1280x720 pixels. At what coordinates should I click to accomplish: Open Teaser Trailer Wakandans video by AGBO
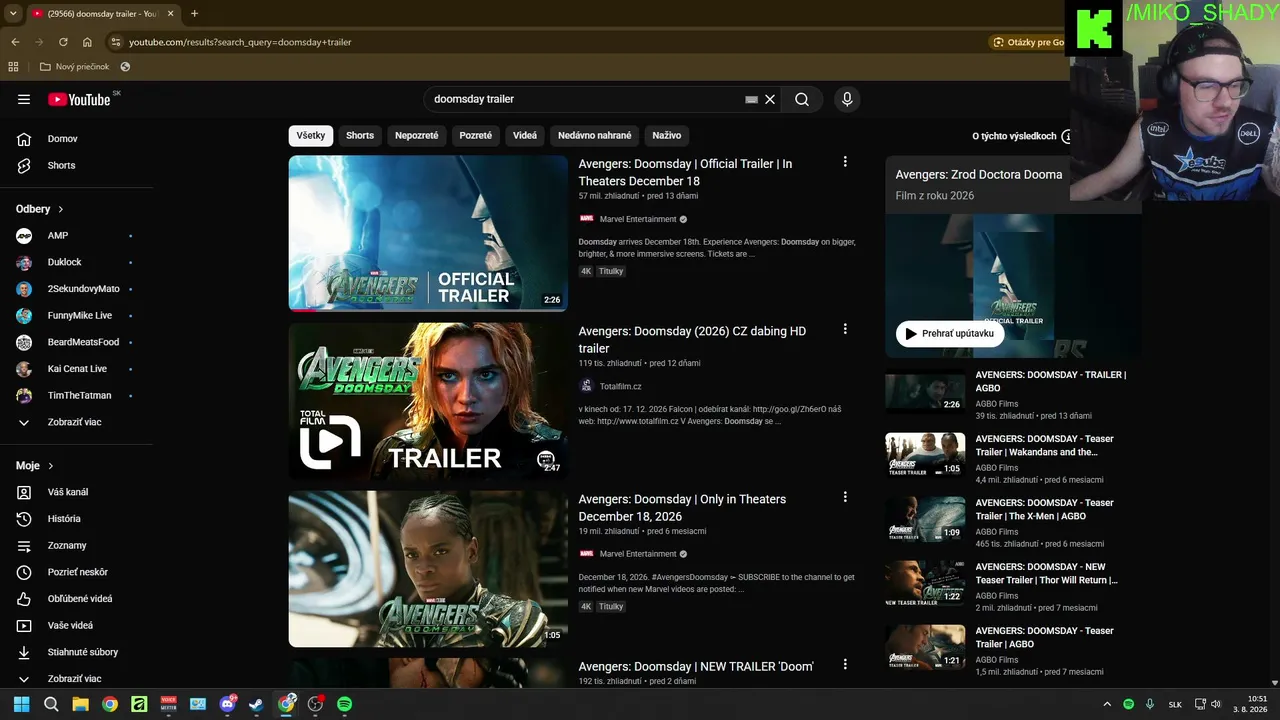click(1045, 445)
